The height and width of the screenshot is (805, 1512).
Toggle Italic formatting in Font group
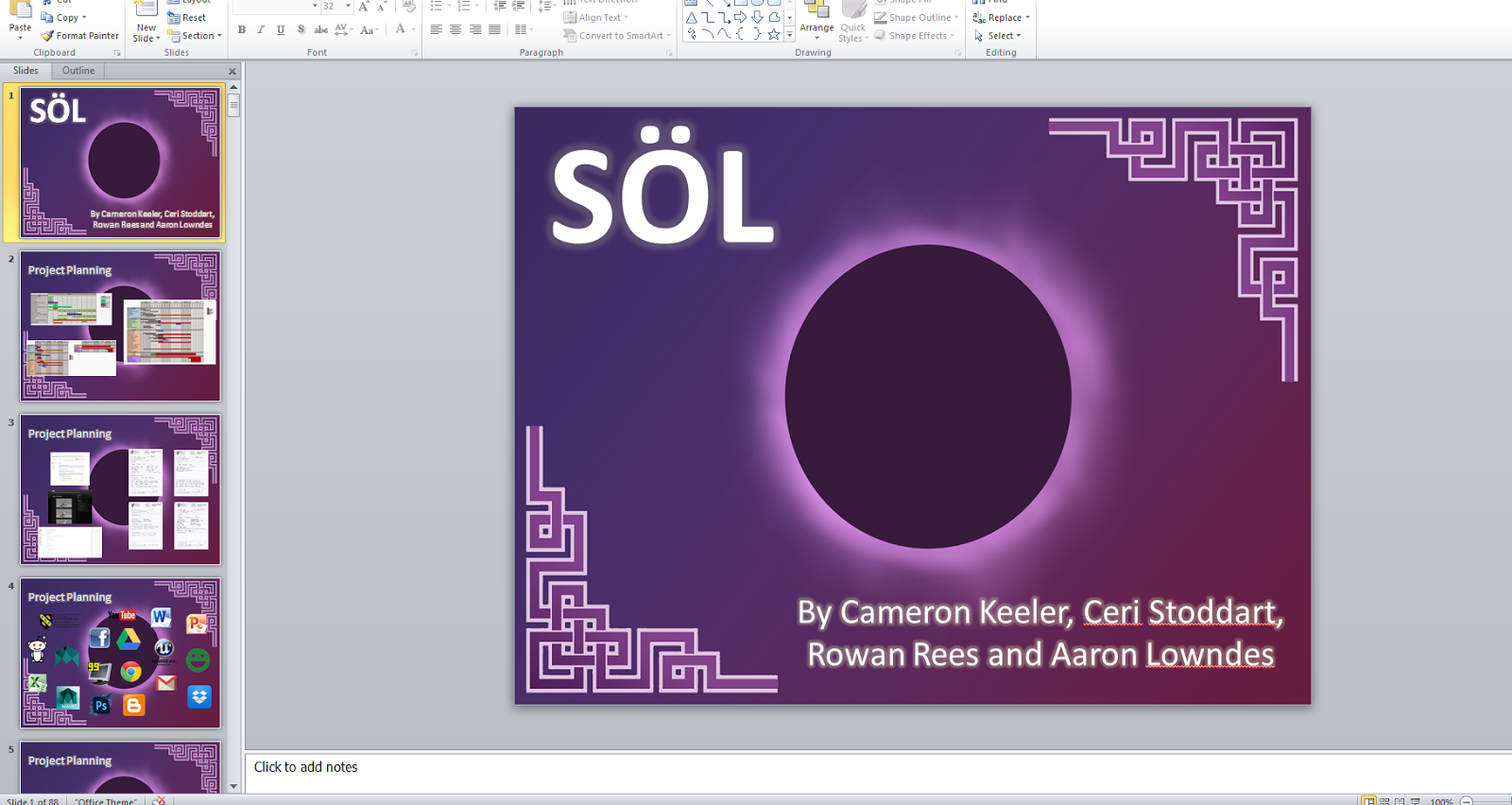coord(261,30)
